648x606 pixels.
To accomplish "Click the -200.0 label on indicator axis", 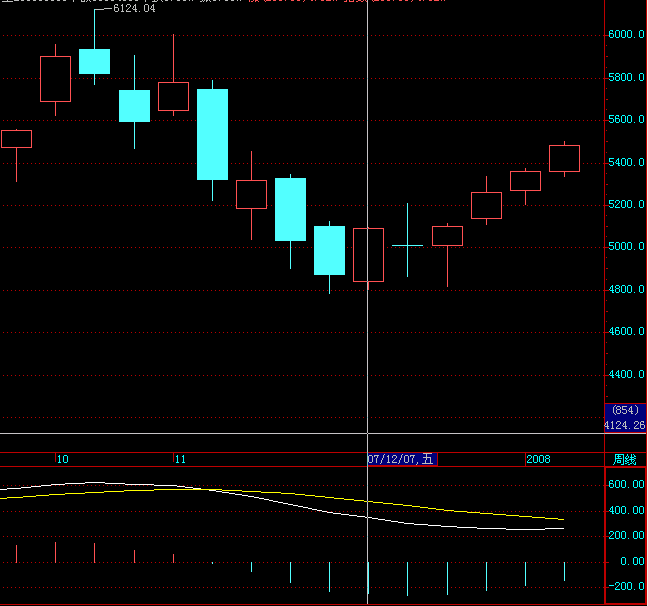I will tap(626, 587).
